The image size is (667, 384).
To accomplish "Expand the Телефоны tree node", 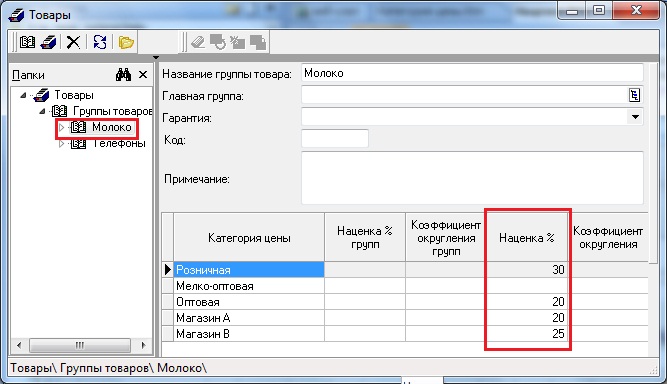I will coord(61,143).
